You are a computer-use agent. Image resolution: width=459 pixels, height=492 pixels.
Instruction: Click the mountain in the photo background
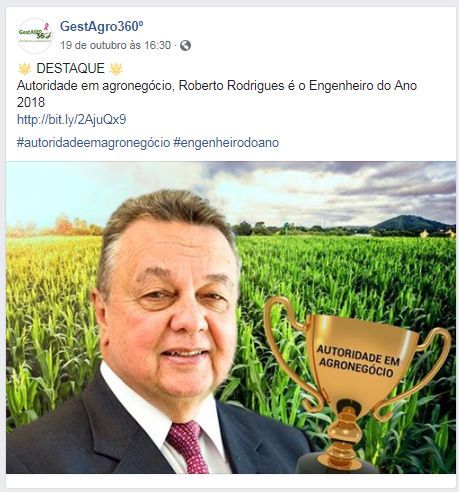click(411, 223)
